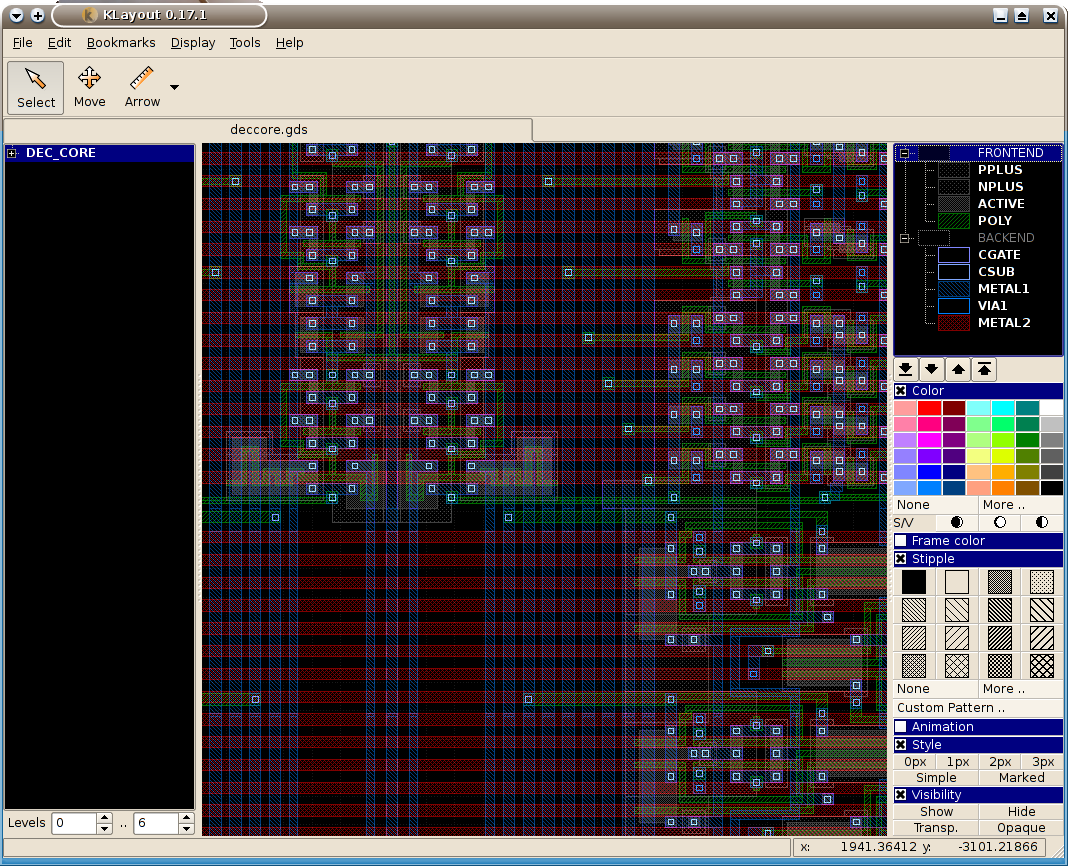Enable the Animation panel checkbox
Screen dimensions: 1068x866
[901, 727]
